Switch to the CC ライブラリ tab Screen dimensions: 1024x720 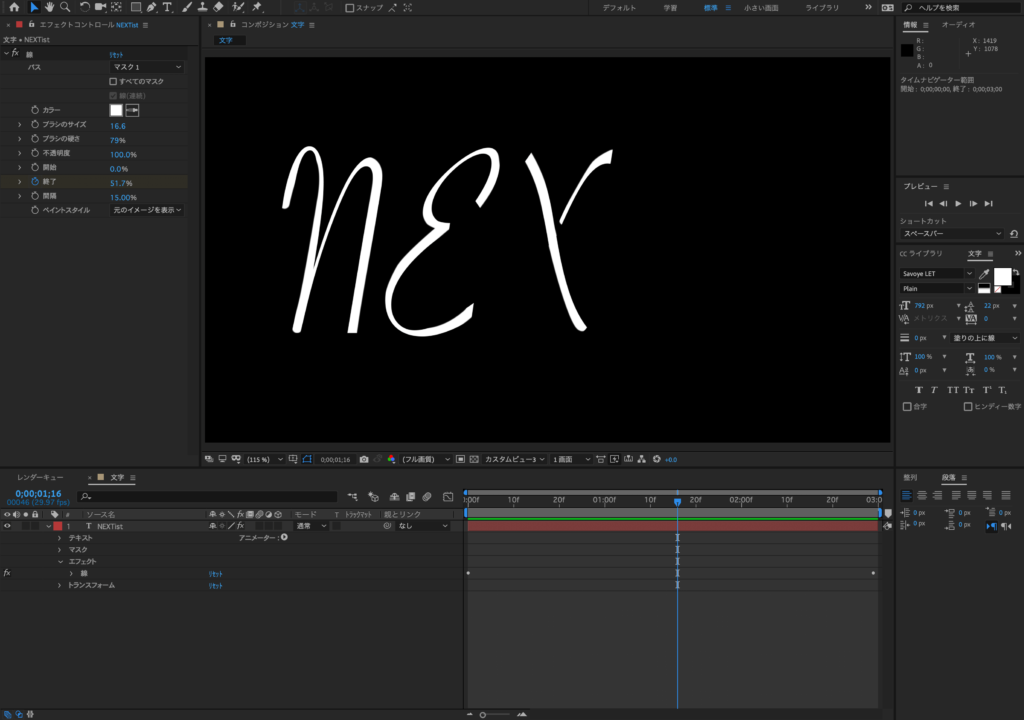tap(921, 254)
